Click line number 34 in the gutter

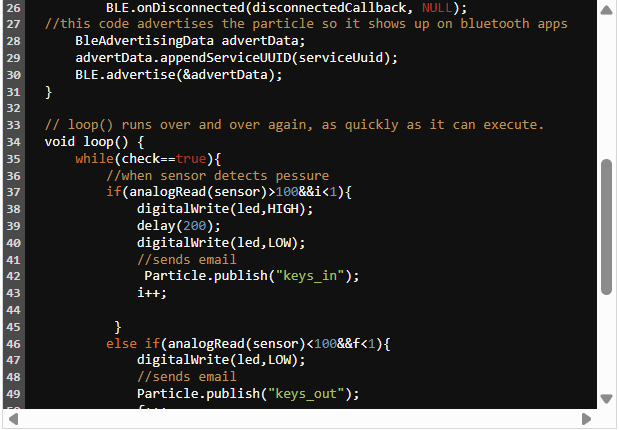tap(13, 142)
